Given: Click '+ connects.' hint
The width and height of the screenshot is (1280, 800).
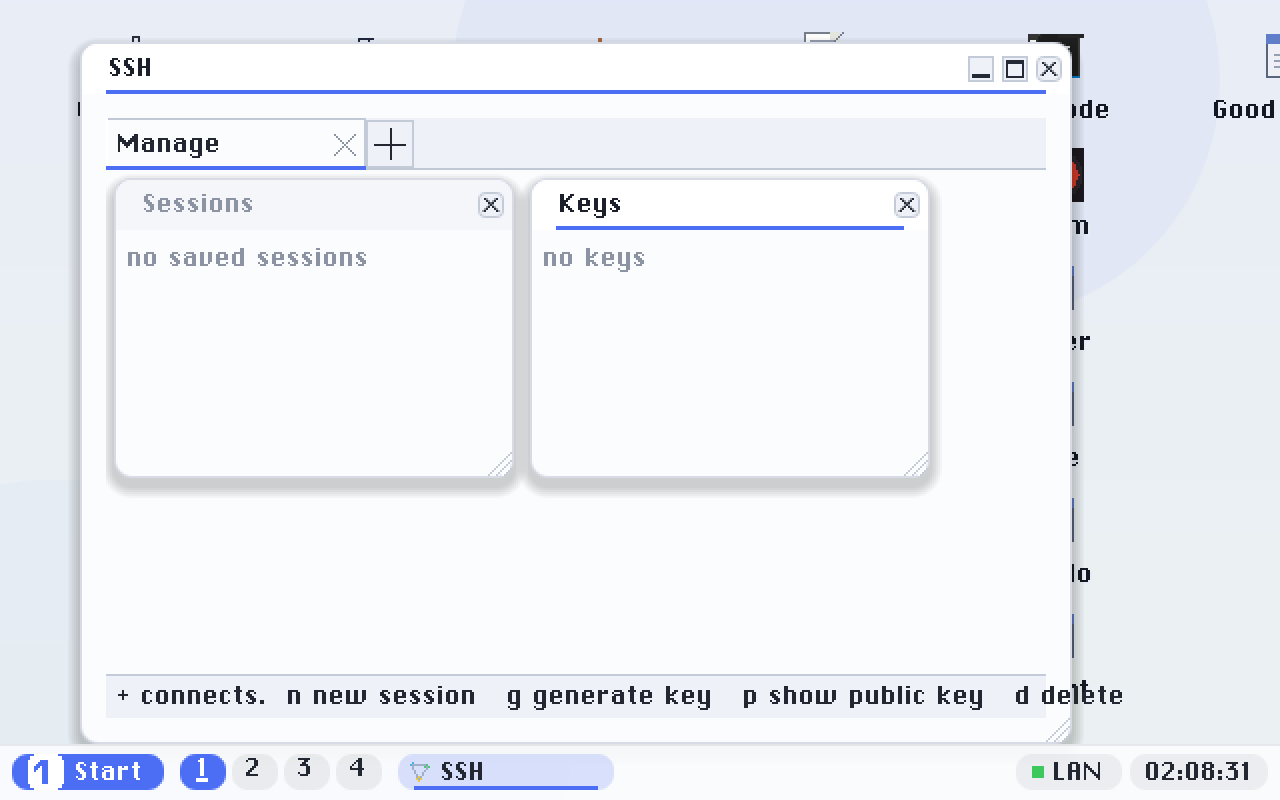Looking at the screenshot, I should pos(191,696).
